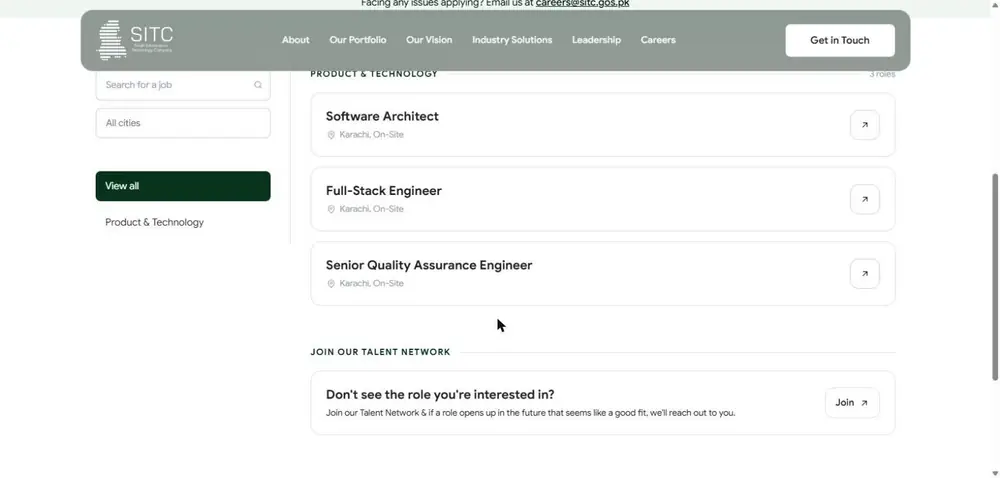The width and height of the screenshot is (1000, 478).
Task: Click the scrollbar down arrow
Action: click(x=995, y=473)
